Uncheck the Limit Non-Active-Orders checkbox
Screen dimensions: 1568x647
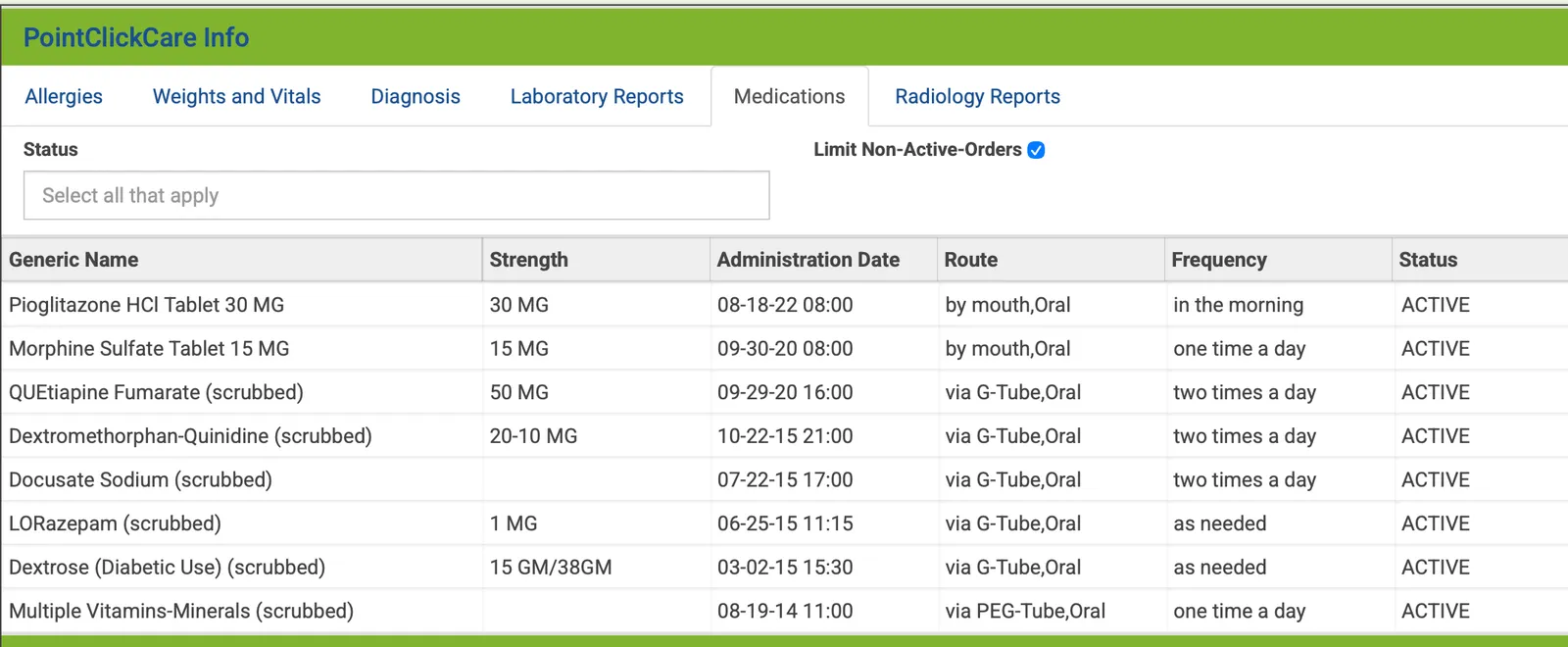1036,150
